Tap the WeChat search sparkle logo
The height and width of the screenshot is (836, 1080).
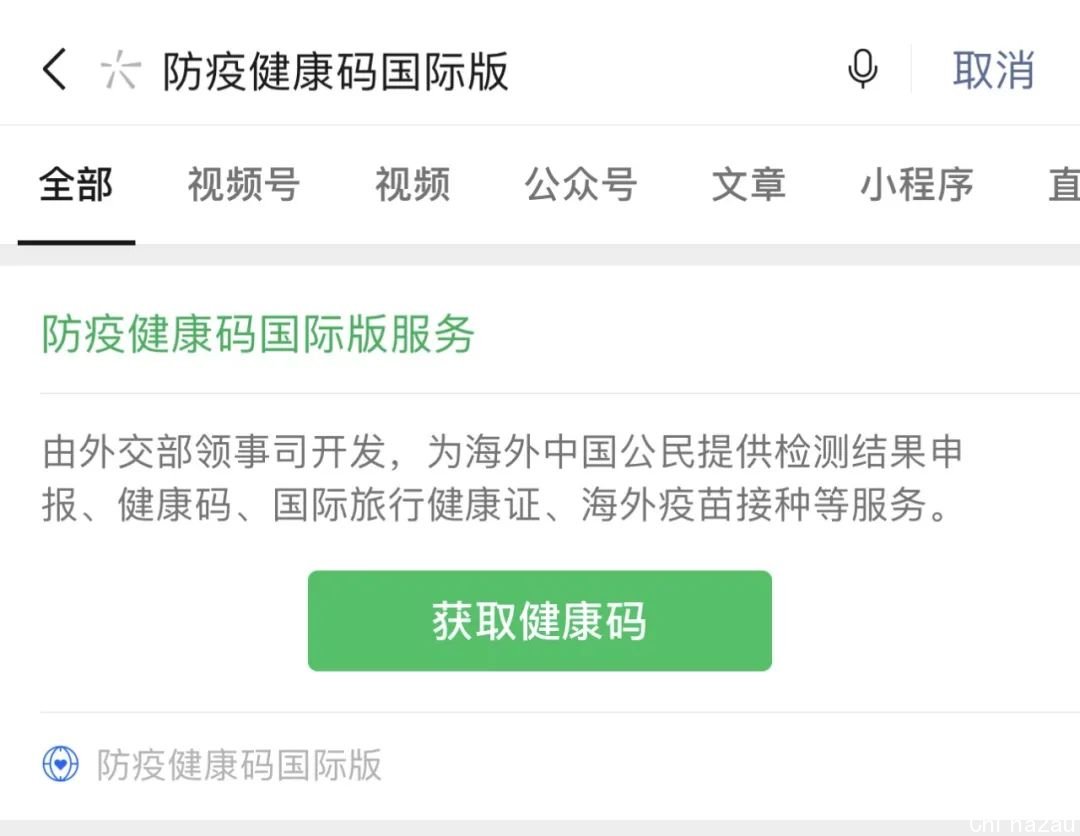coord(121,70)
